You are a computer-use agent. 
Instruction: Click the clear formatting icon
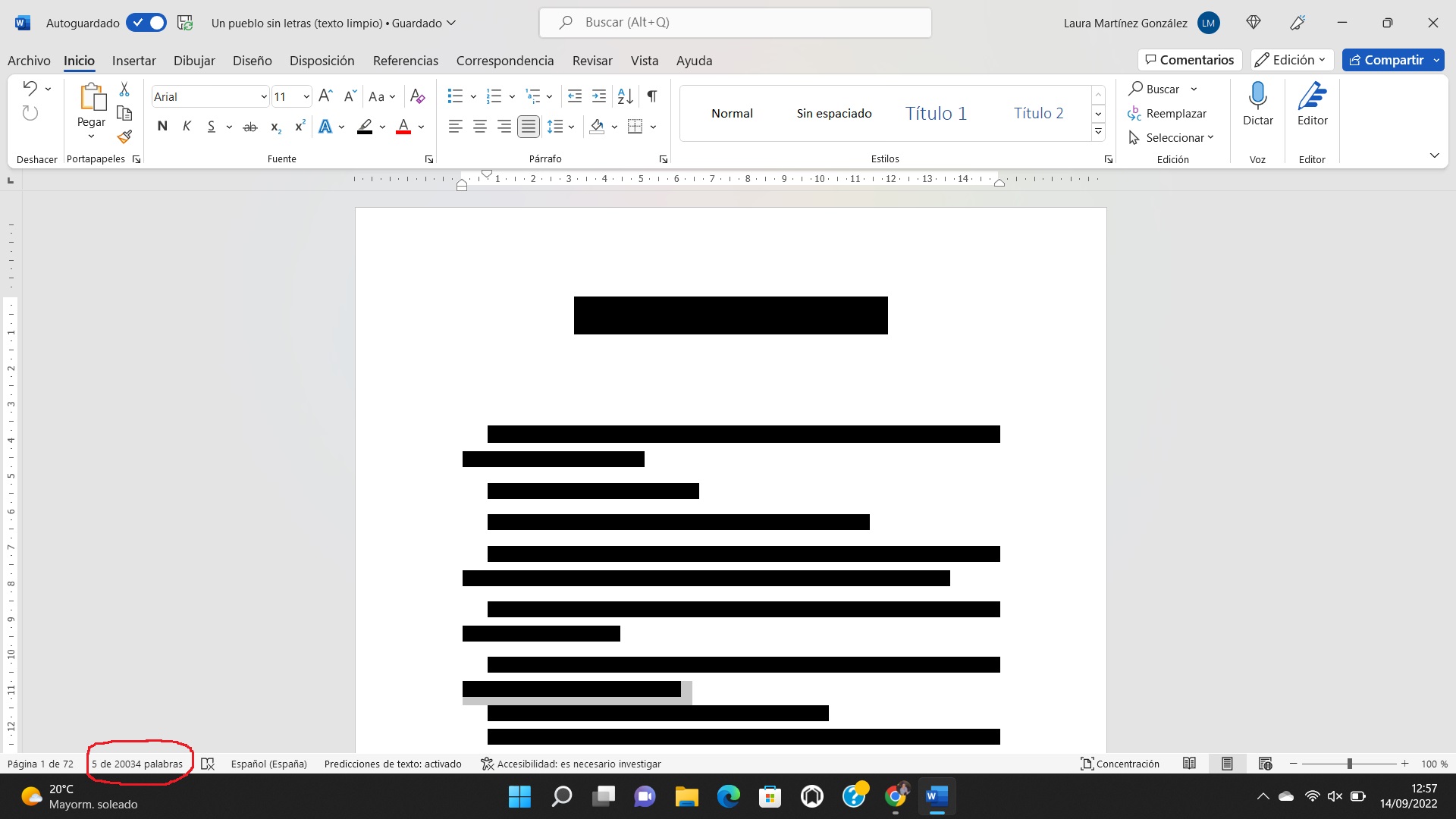417,96
